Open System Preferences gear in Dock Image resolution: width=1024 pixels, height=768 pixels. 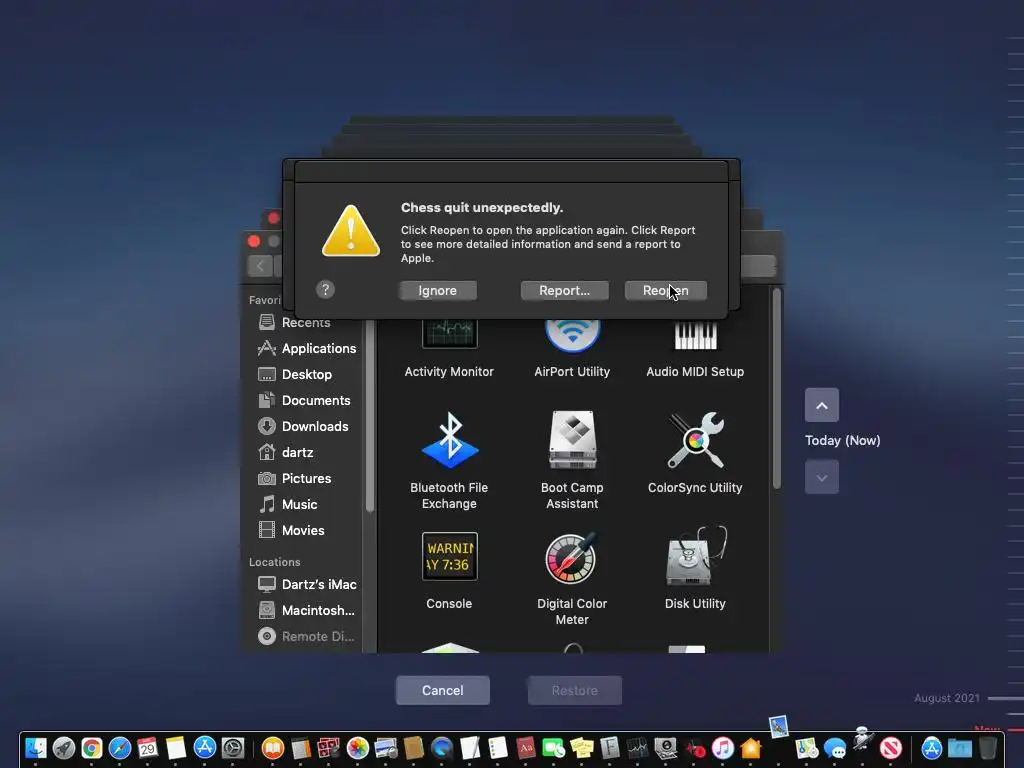point(233,748)
